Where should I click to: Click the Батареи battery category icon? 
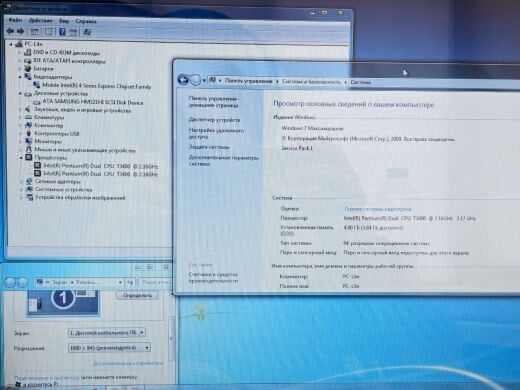click(x=28, y=68)
